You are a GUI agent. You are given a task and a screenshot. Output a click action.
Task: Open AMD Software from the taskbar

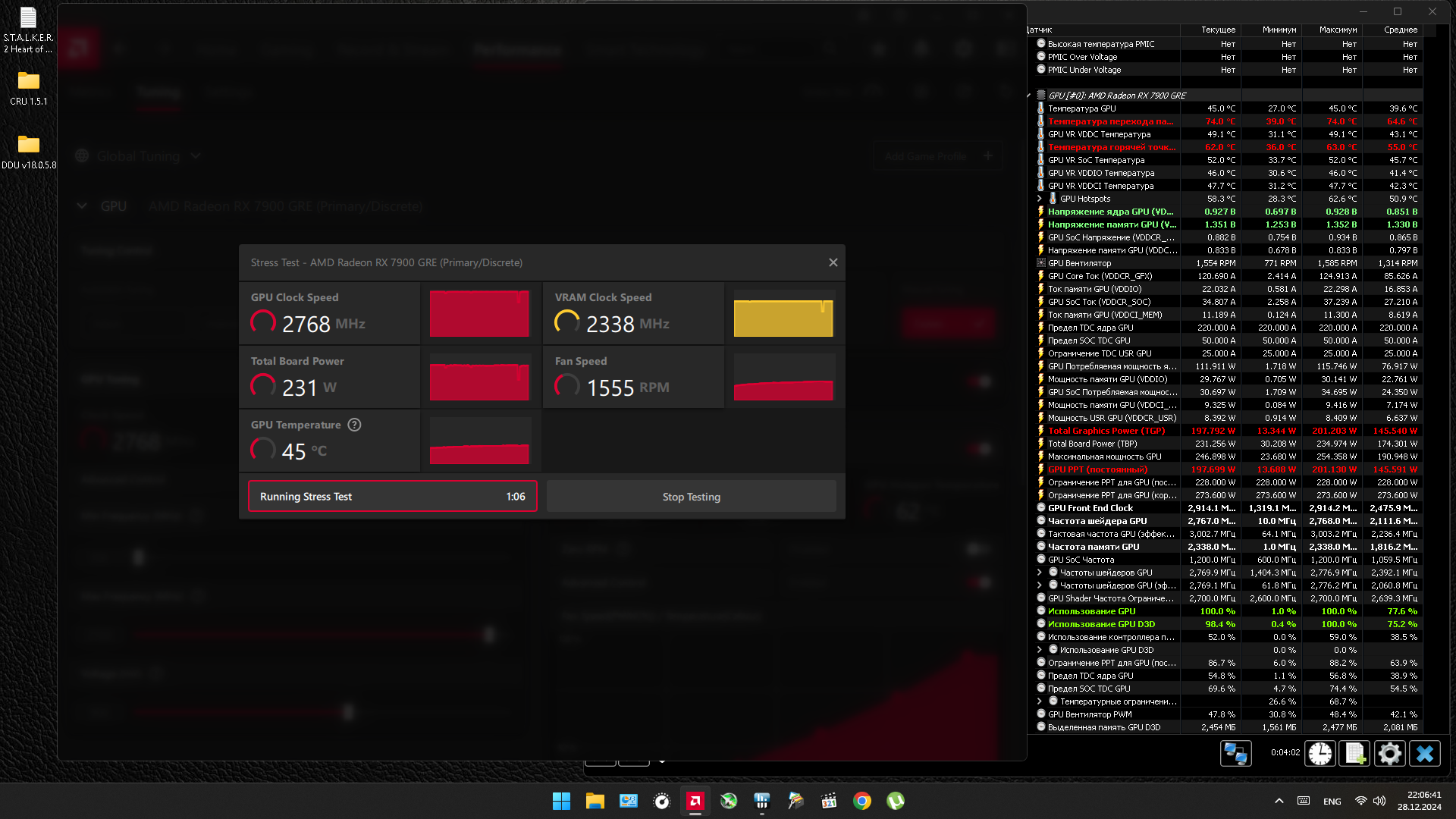tap(695, 801)
